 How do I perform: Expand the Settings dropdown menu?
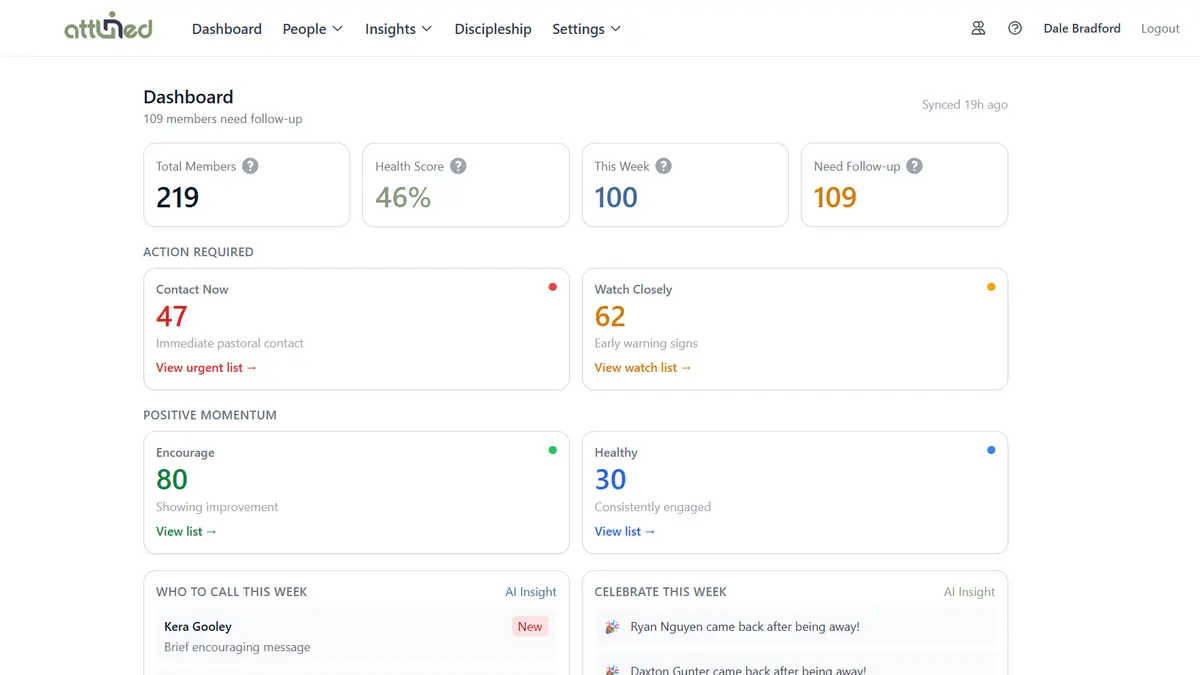click(x=586, y=29)
